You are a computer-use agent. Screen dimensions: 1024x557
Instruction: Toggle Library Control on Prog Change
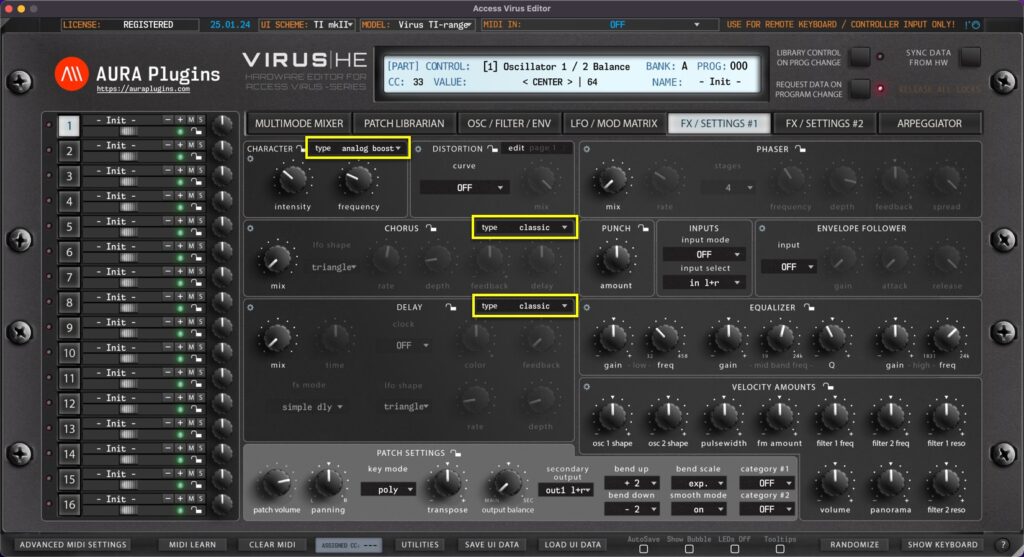click(x=860, y=57)
